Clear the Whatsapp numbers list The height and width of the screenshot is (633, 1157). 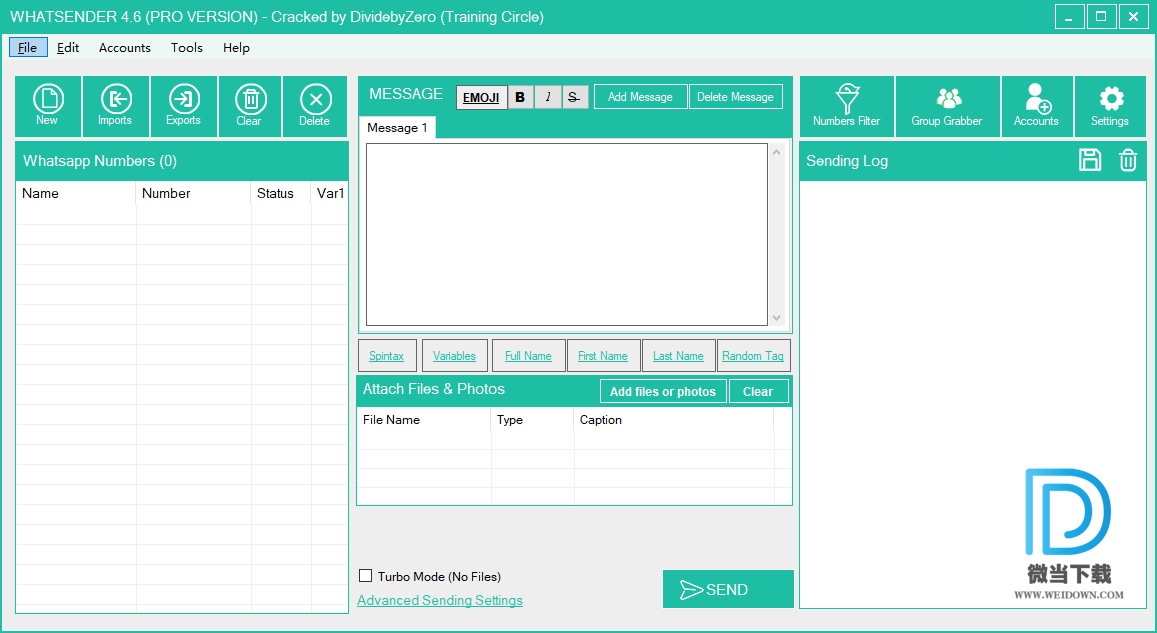pos(250,106)
